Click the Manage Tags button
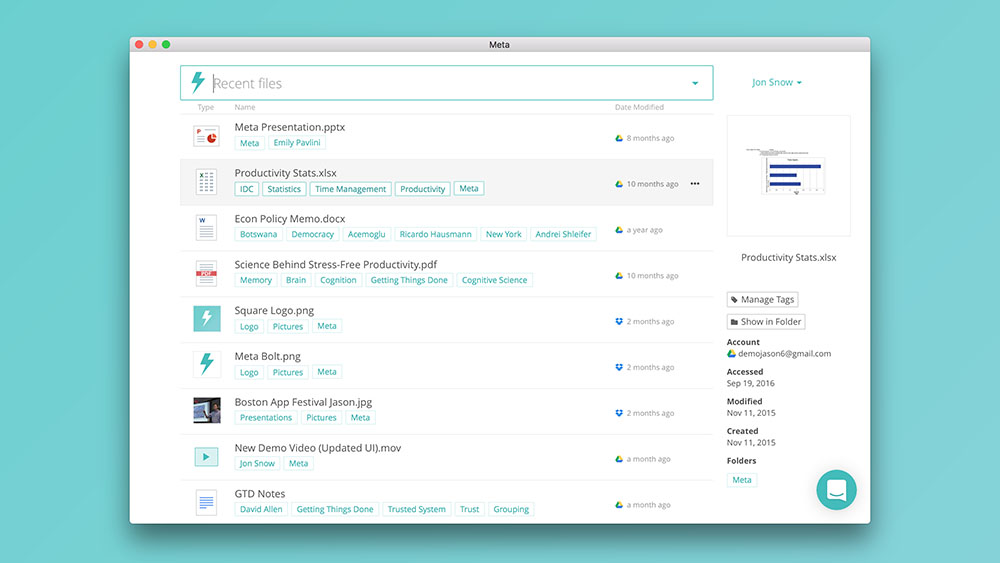Viewport: 1000px width, 563px height. click(x=762, y=299)
